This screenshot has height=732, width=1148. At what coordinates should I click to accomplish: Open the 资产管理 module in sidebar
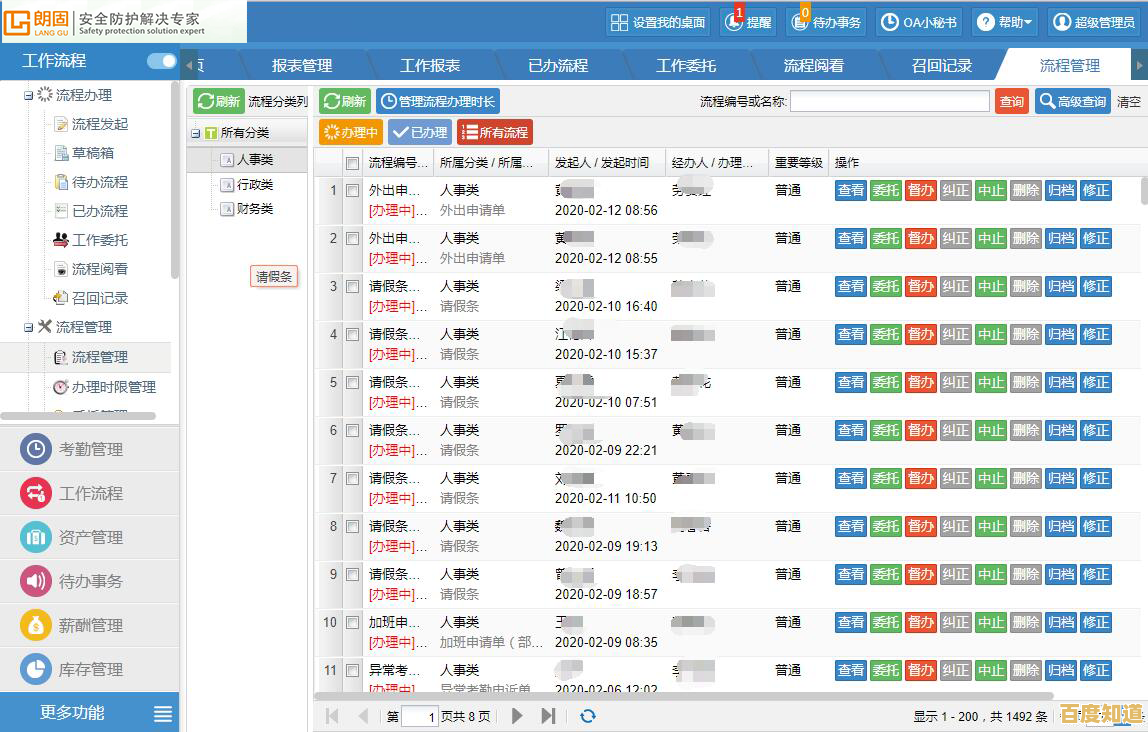[90, 537]
